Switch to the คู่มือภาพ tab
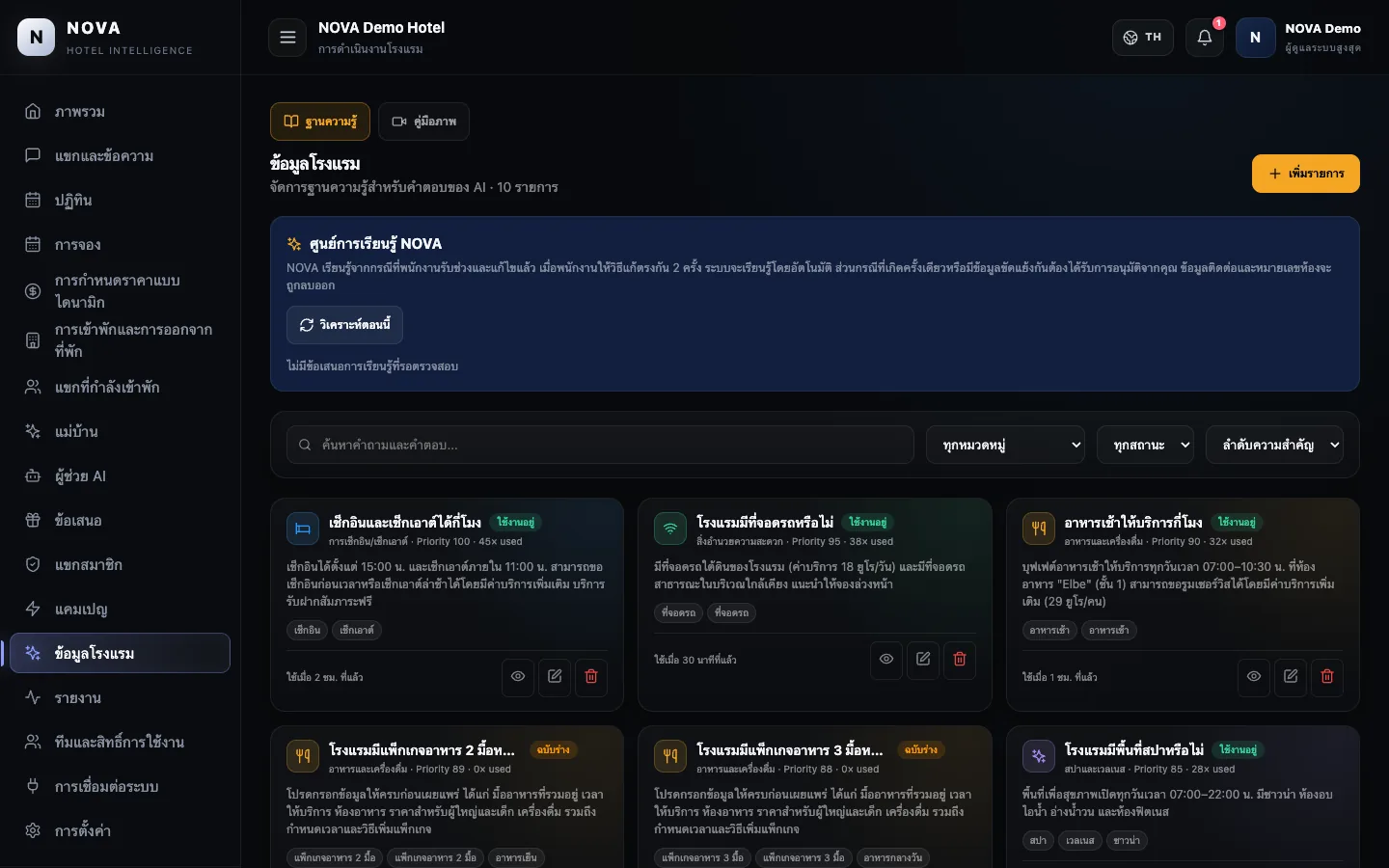Screen dimensions: 1389x868 tap(423, 122)
